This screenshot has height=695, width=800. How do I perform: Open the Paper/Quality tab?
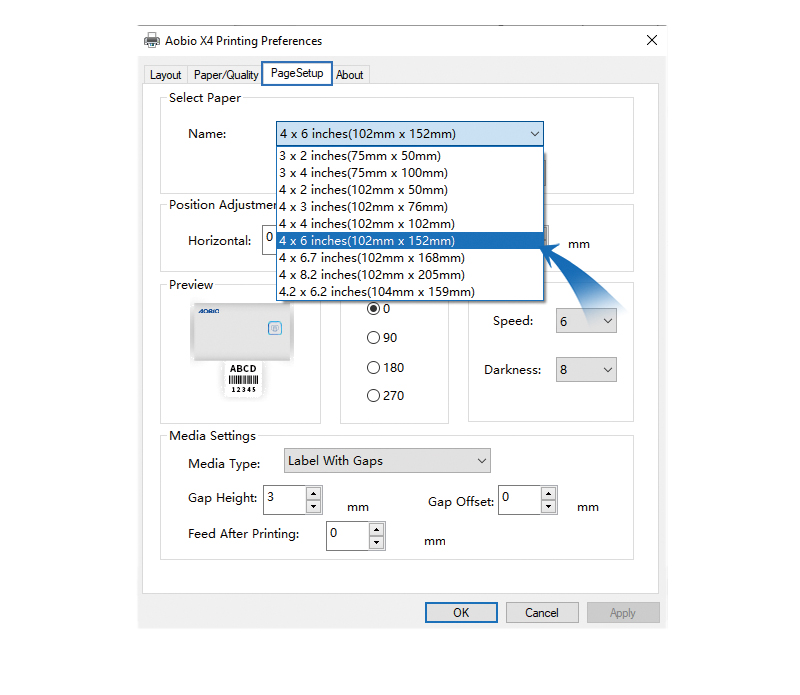226,75
